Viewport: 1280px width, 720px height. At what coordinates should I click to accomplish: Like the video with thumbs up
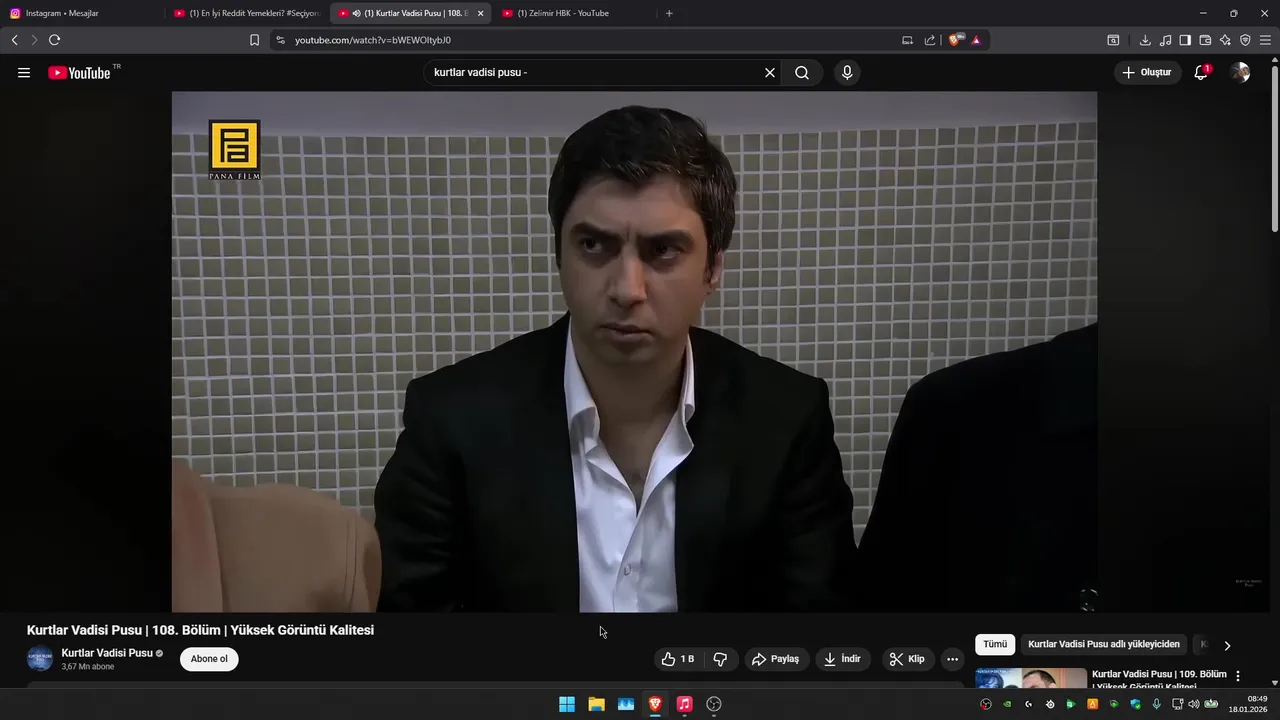[x=678, y=659]
